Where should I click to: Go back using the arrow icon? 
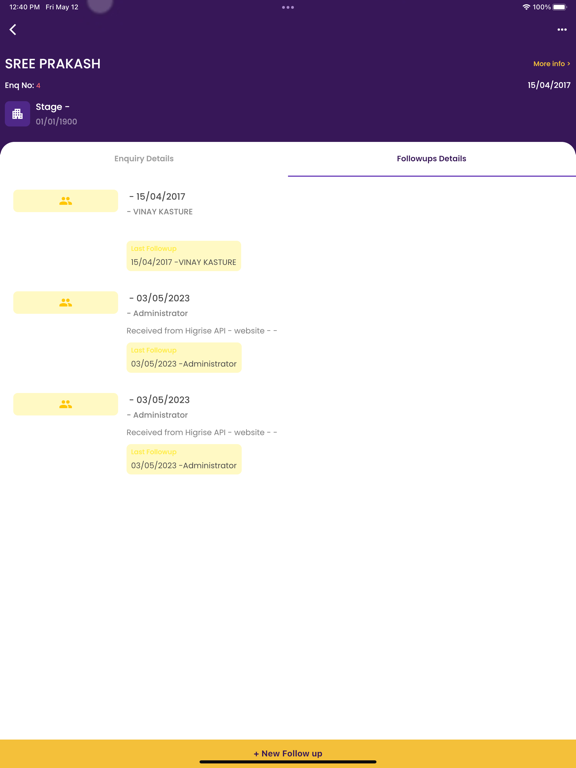(13, 30)
